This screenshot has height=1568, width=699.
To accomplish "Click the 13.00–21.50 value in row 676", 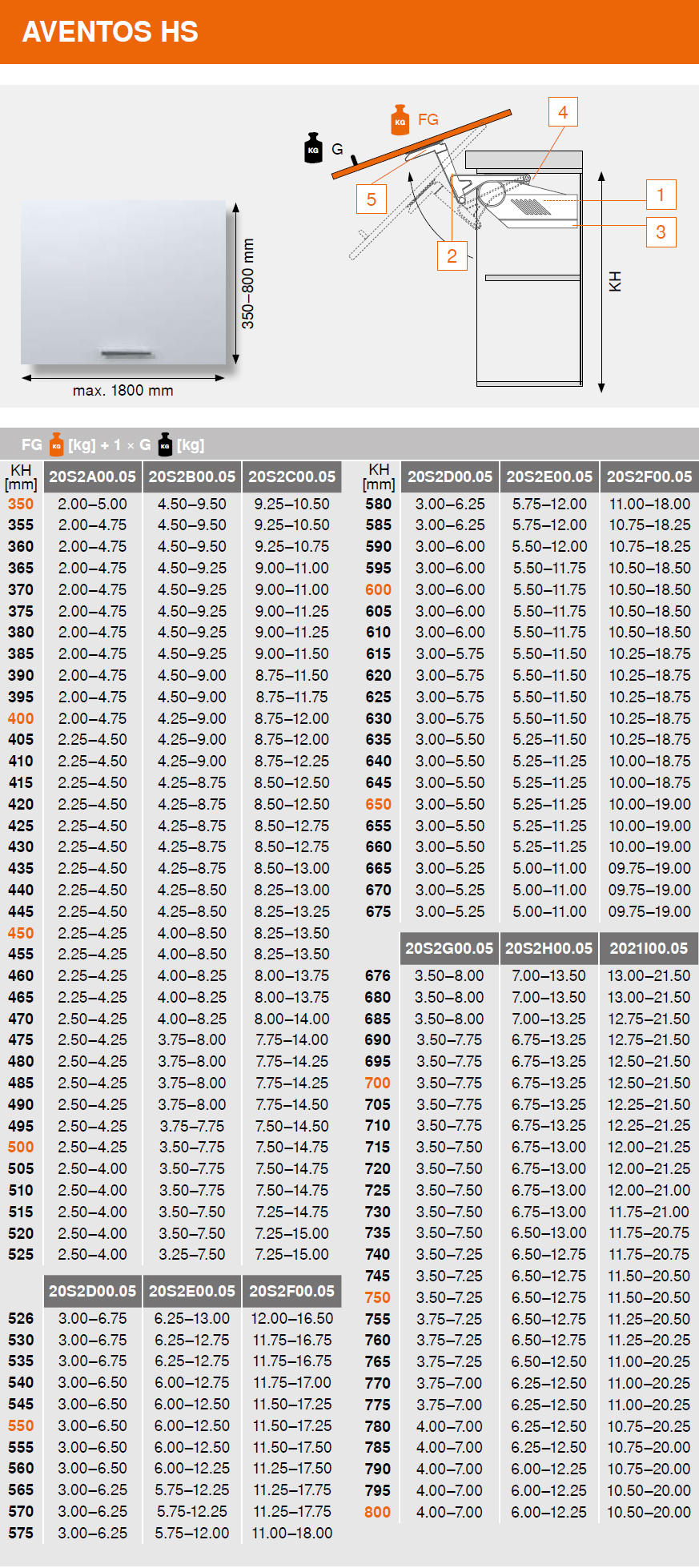I will 649,975.
